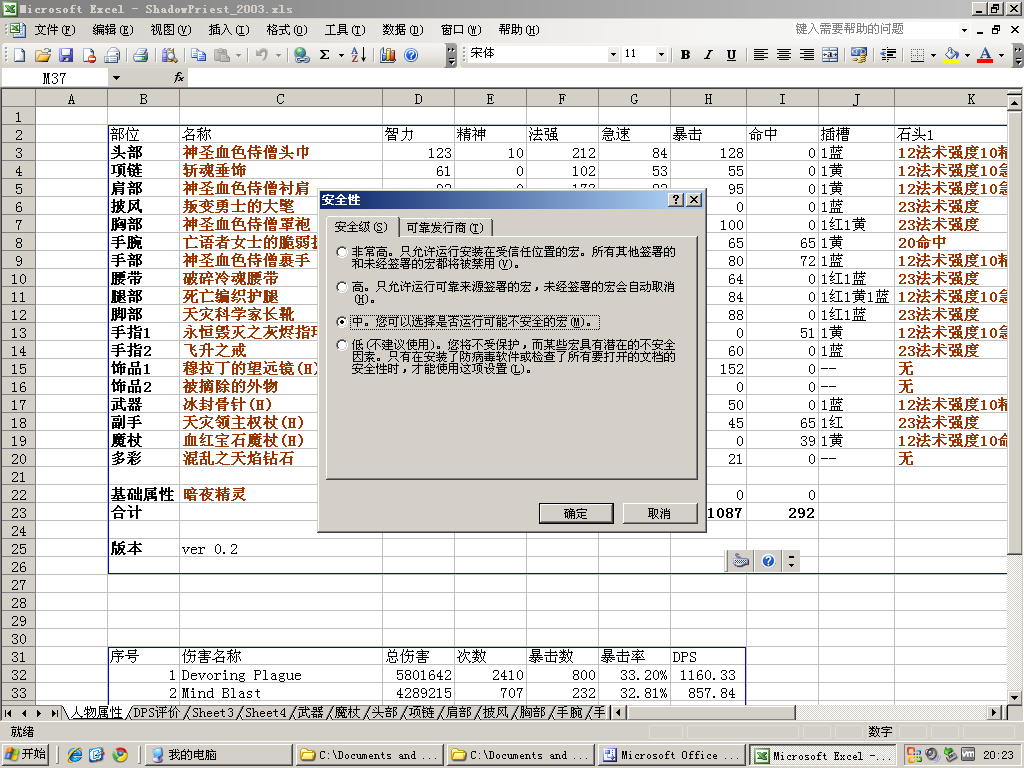Switch to the 可靠发行商 tab
Image resolution: width=1024 pixels, height=768 pixels.
click(443, 227)
